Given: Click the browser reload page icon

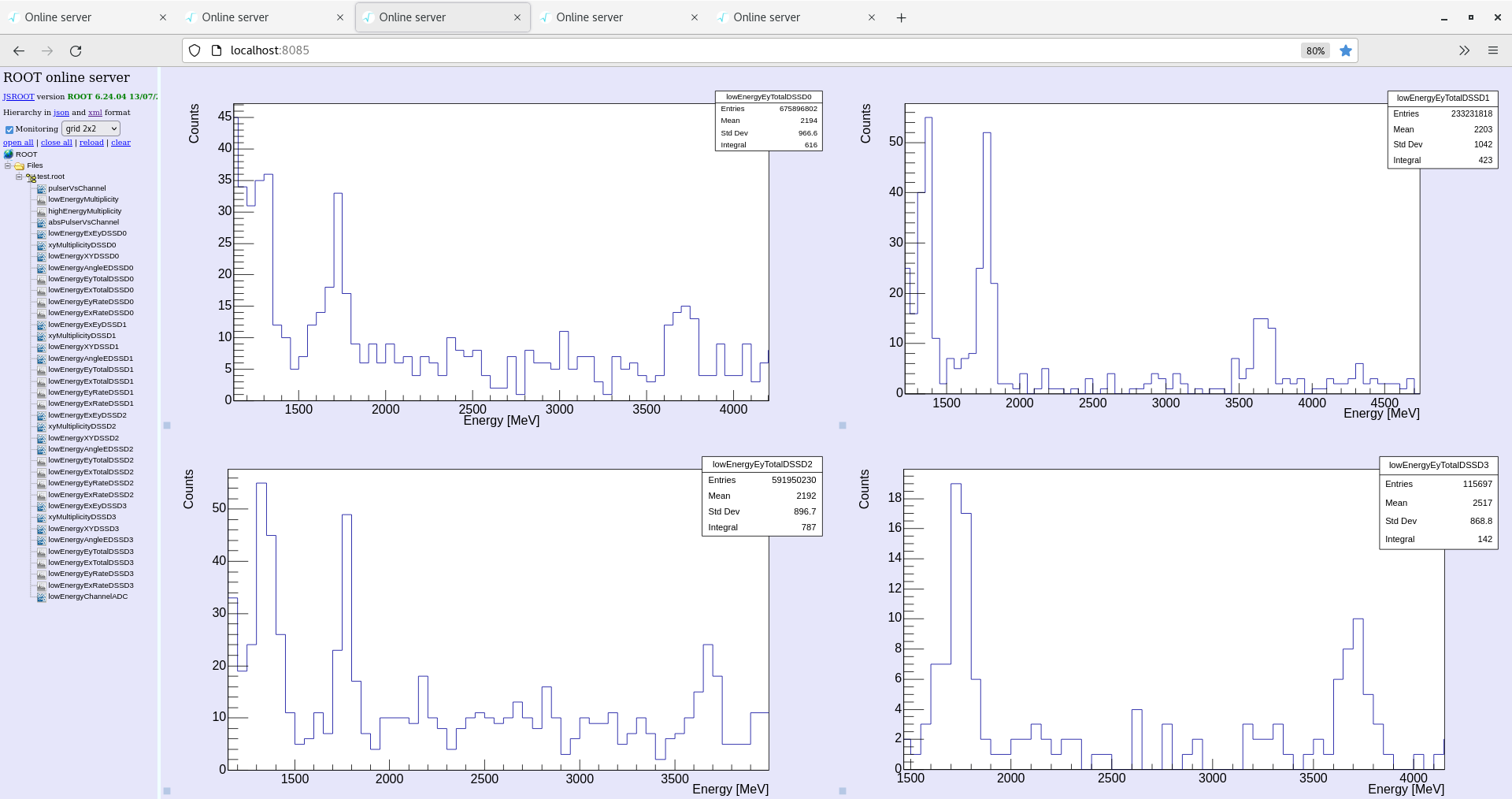Looking at the screenshot, I should pos(76,51).
